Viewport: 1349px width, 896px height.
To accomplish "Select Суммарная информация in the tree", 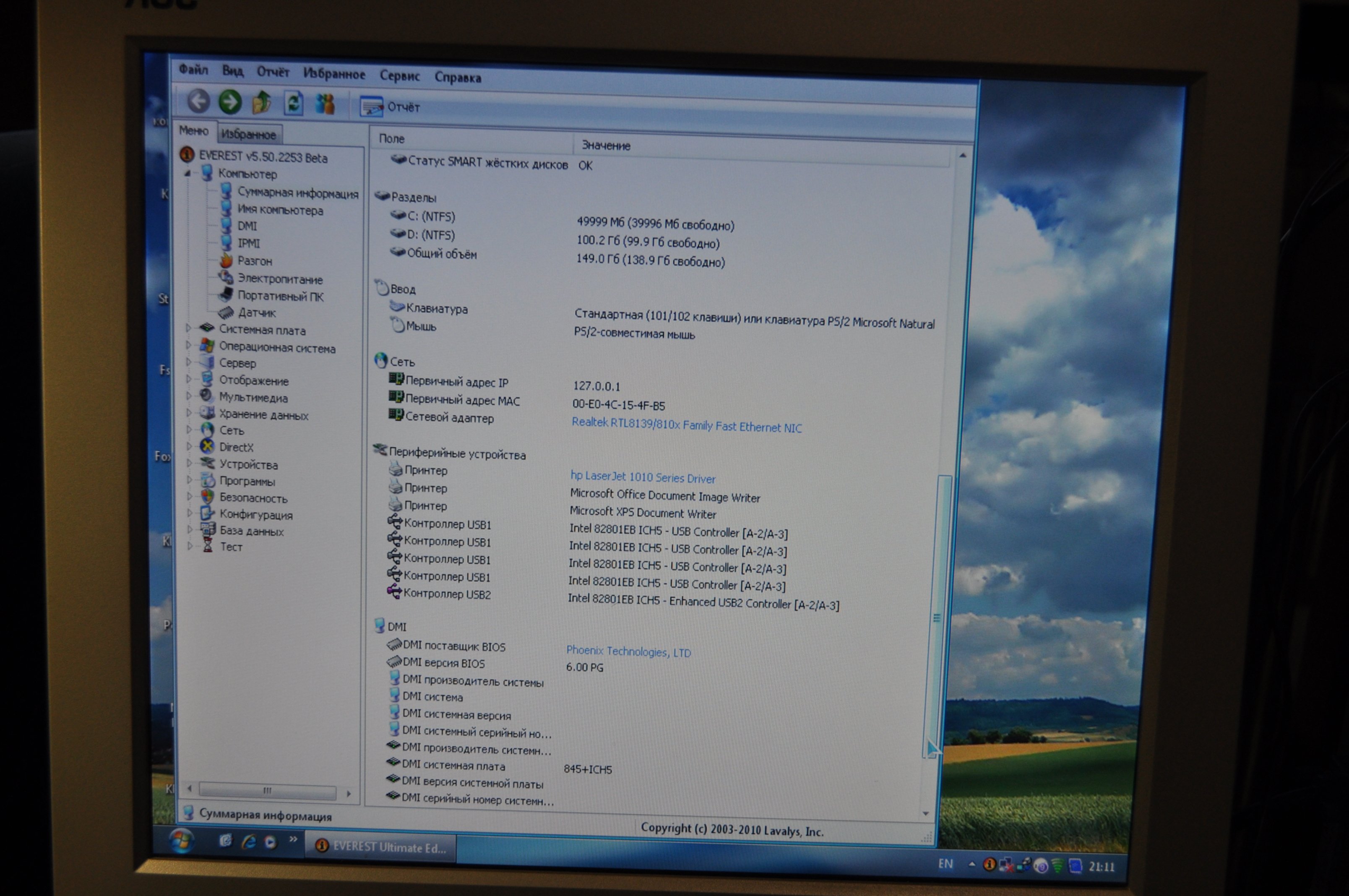I will coord(298,193).
